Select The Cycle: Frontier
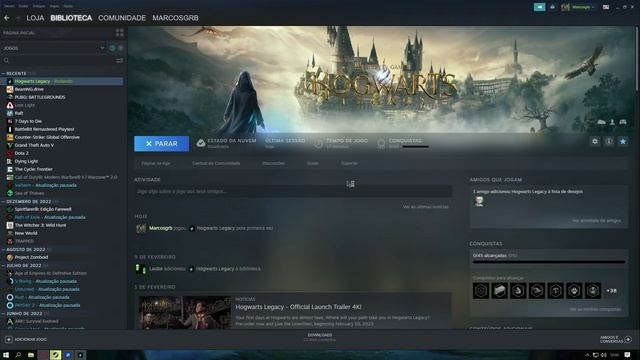This screenshot has width=640, height=360. pyautogui.click(x=33, y=169)
